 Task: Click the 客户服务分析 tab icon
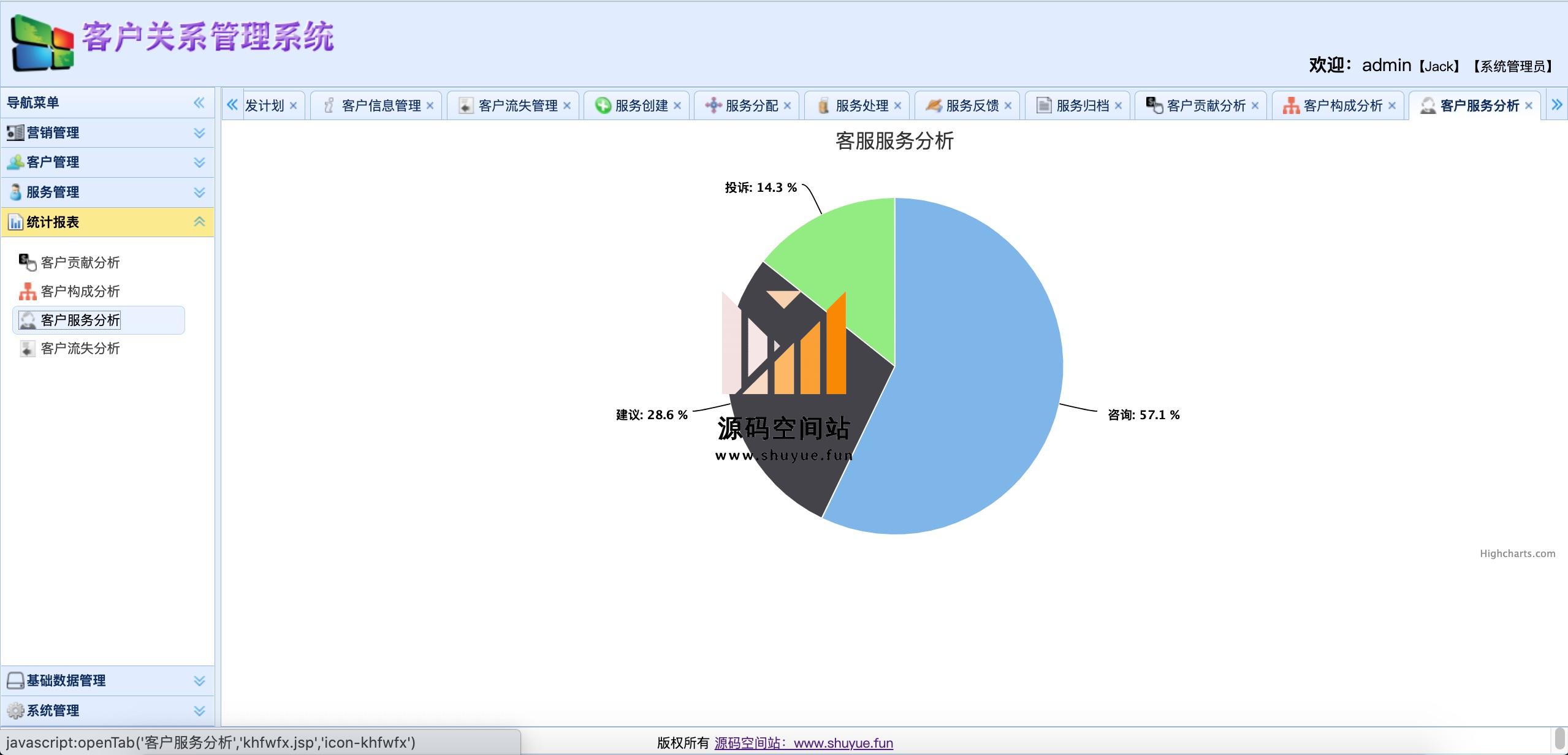[x=1428, y=105]
